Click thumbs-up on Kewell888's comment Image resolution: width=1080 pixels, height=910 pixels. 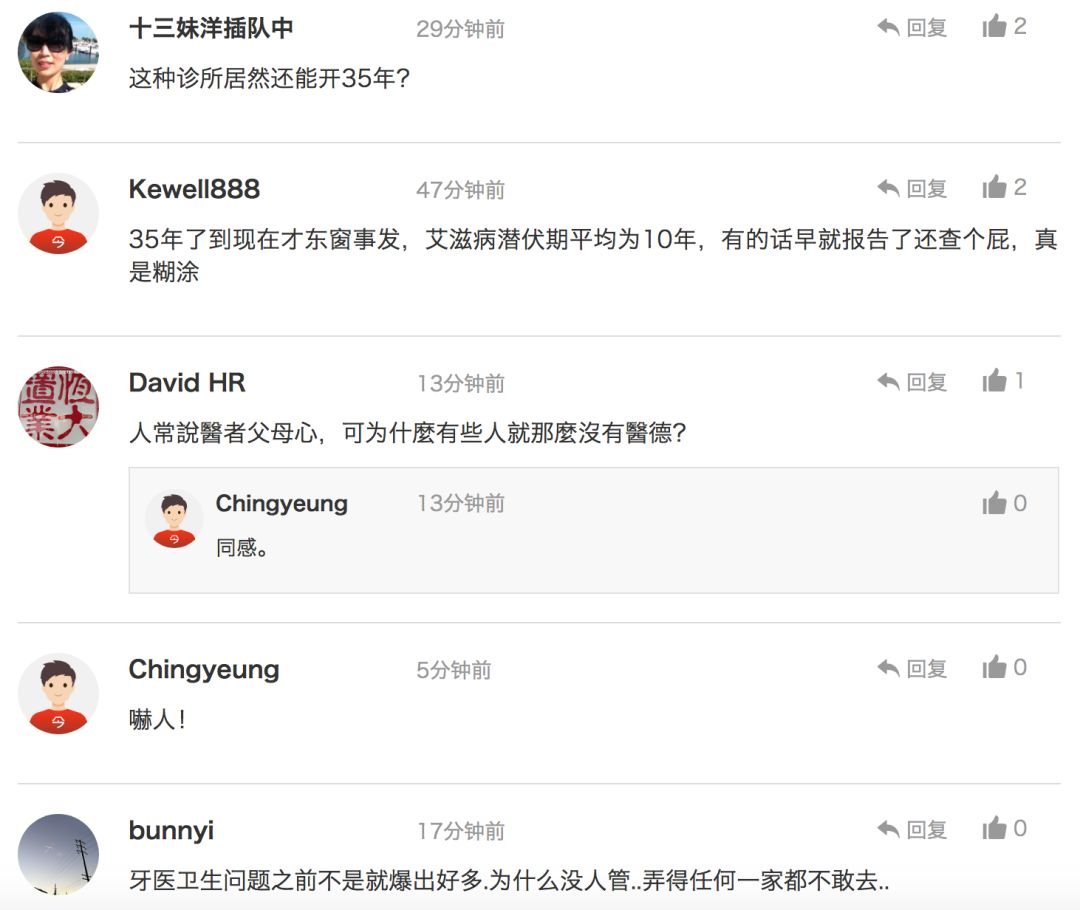994,187
